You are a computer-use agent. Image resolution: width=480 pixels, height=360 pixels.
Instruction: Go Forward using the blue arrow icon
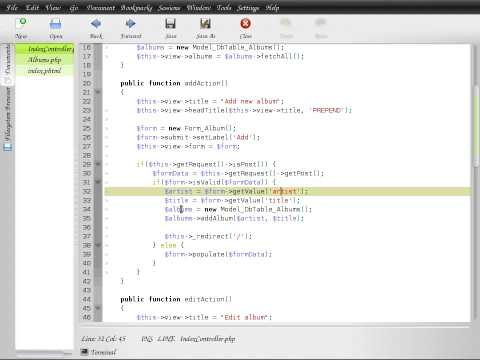(x=130, y=24)
